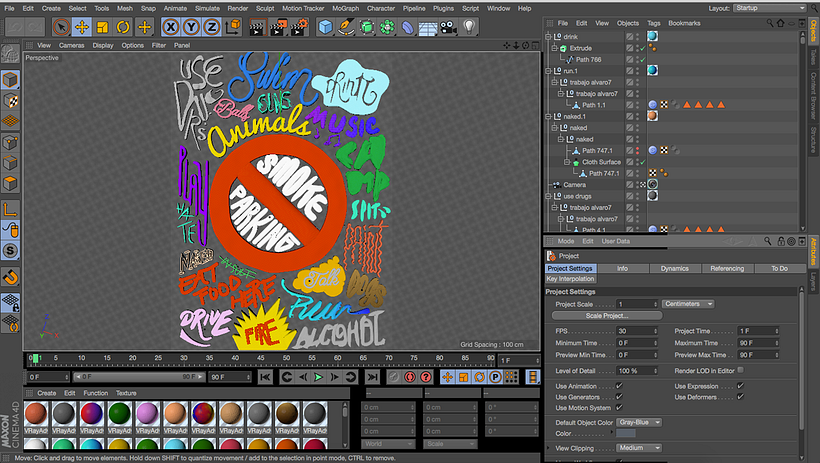Open the Cameras viewport menu

72,46
